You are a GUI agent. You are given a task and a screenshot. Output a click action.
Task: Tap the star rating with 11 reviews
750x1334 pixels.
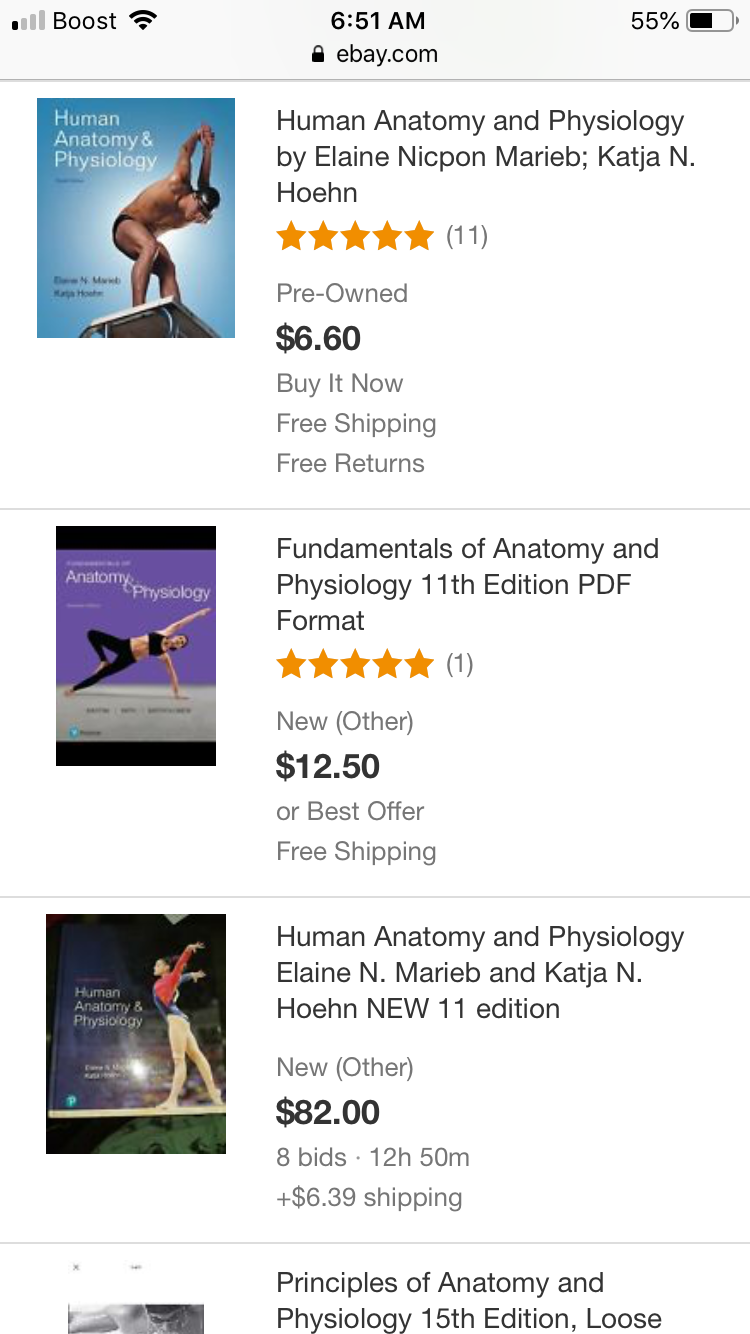pyautogui.click(x=355, y=237)
